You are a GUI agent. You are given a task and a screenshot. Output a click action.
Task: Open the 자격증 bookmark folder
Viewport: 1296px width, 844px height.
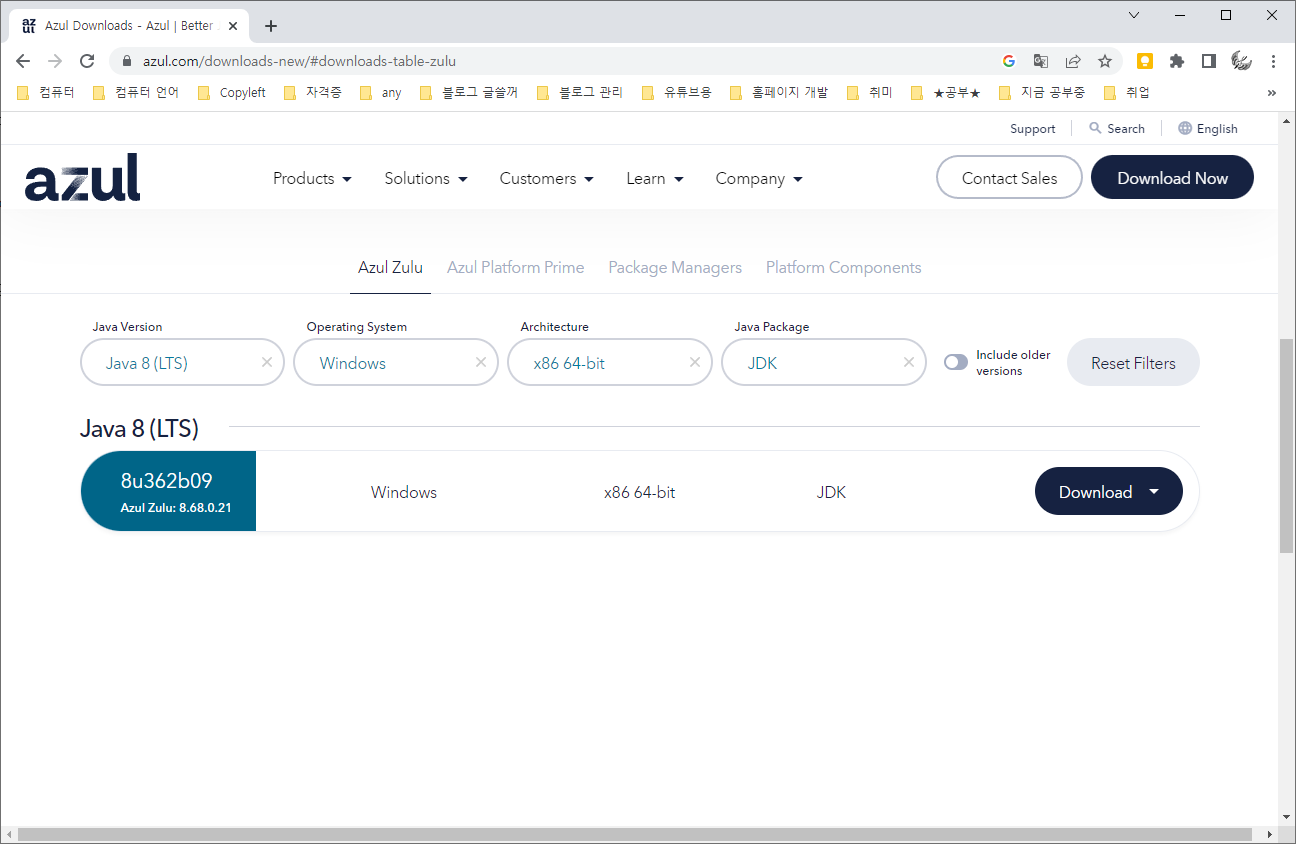click(x=313, y=93)
